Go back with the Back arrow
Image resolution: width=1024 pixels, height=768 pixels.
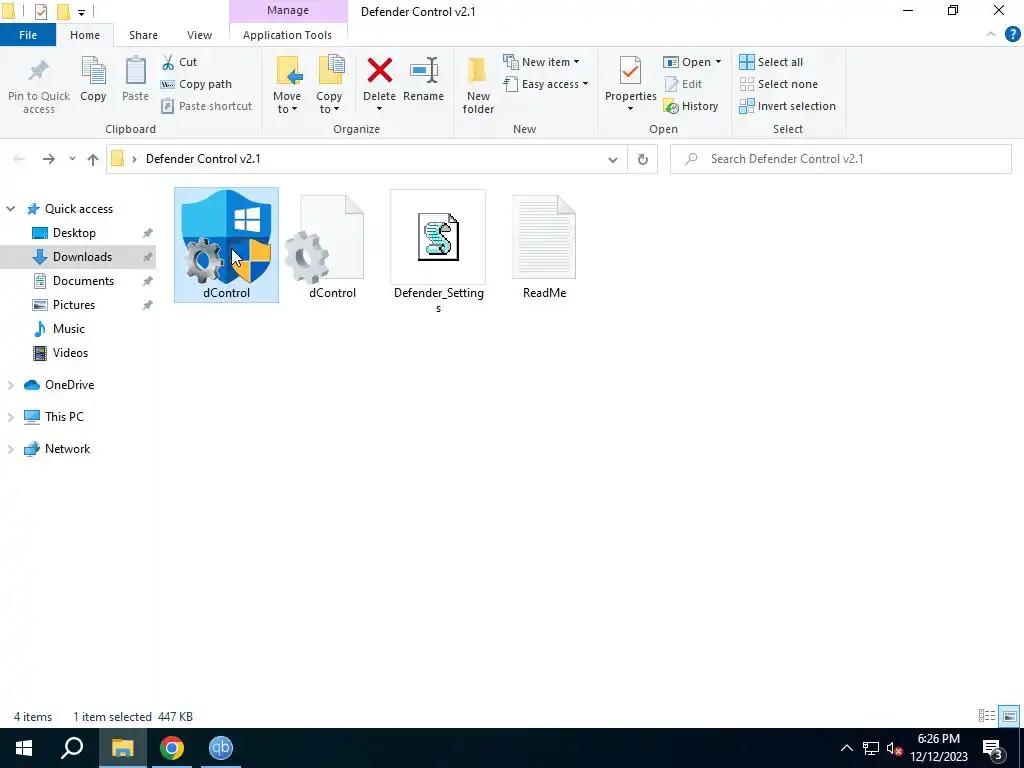click(19, 159)
